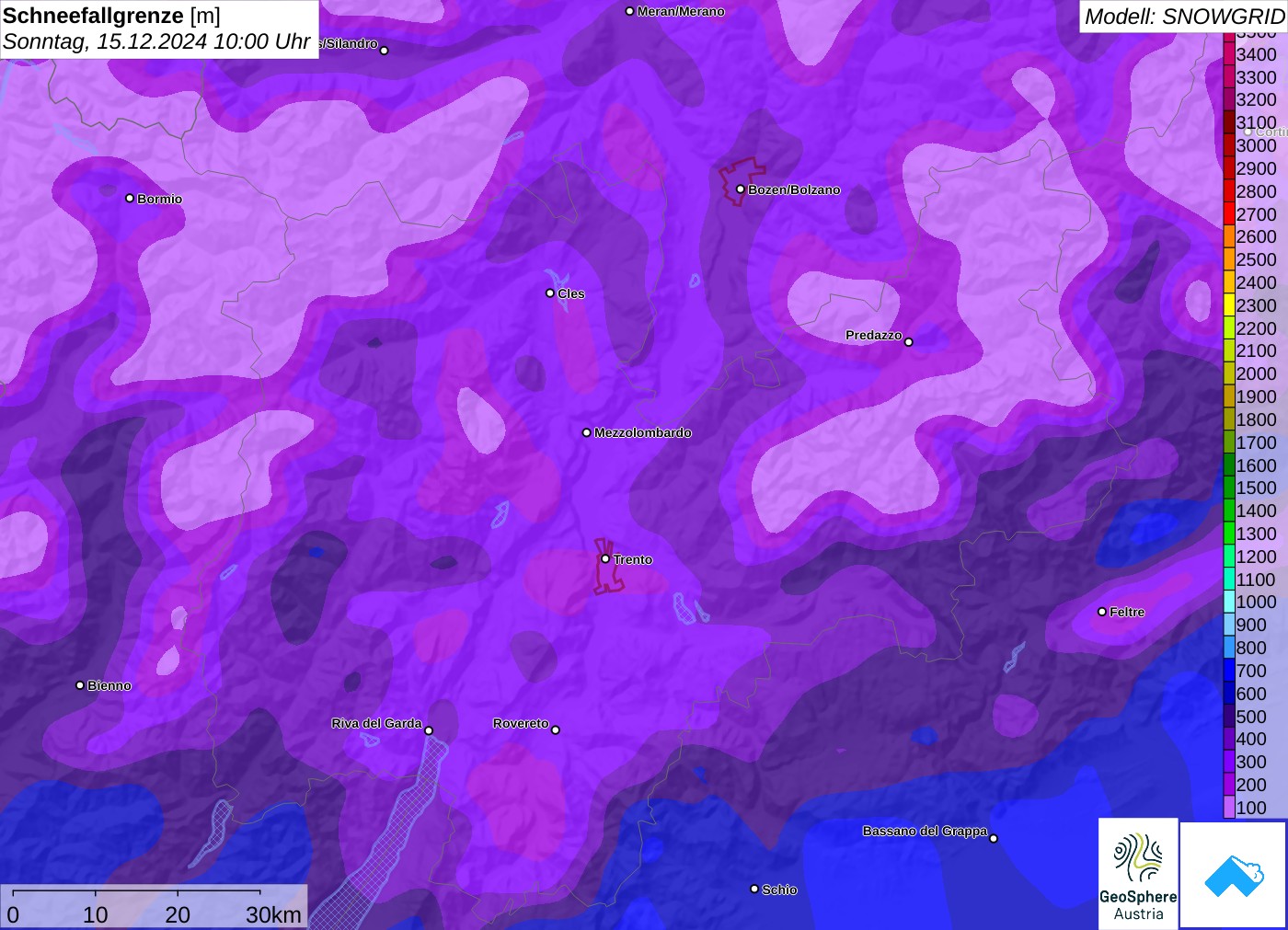The width and height of the screenshot is (1288, 930).
Task: Click the blue weather app logo
Action: [x=1234, y=875]
